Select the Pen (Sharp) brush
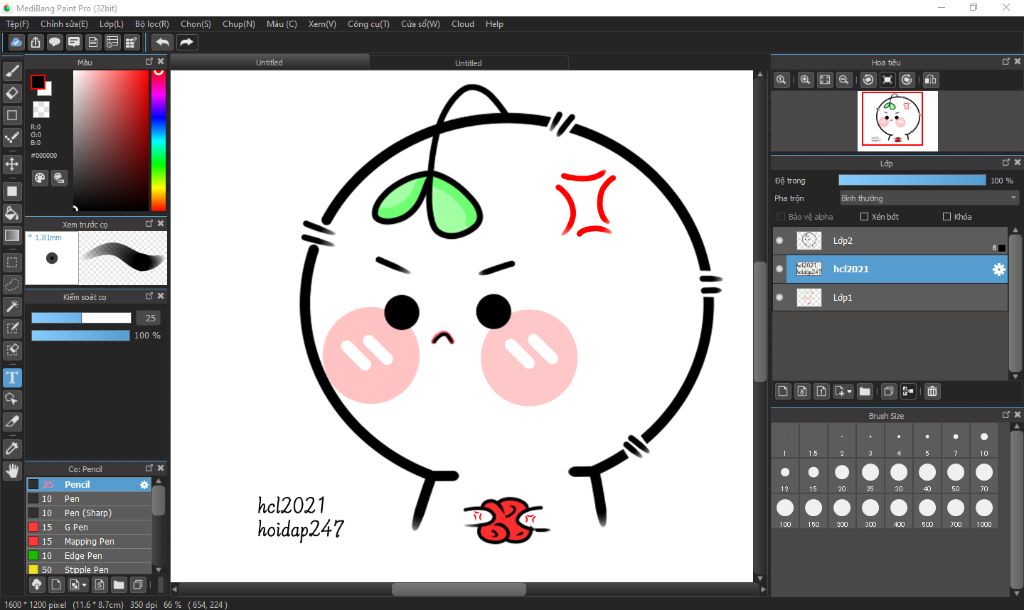Screen dimensions: 1024x610 click(89, 513)
